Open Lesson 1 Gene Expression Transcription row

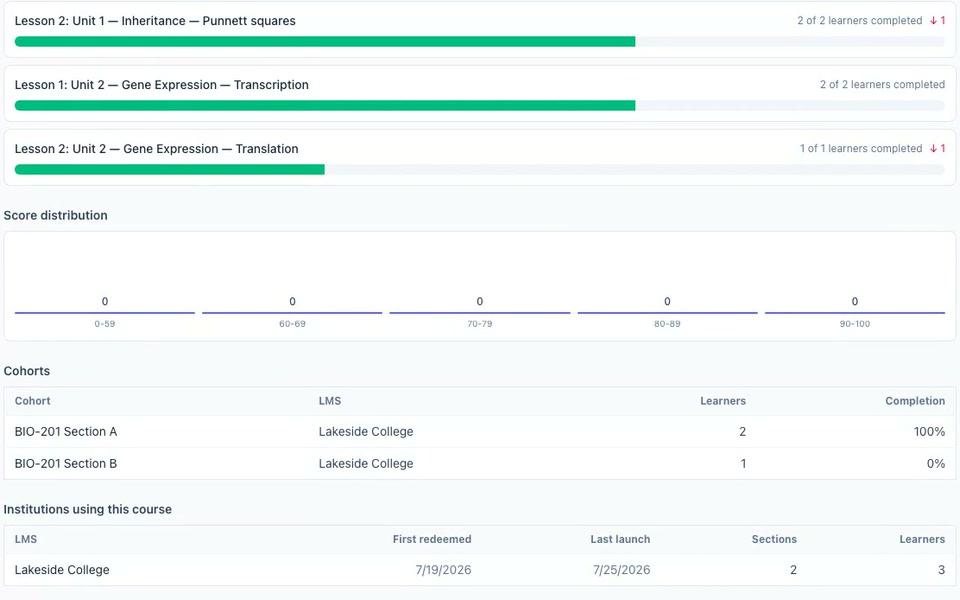pyautogui.click(x=480, y=94)
